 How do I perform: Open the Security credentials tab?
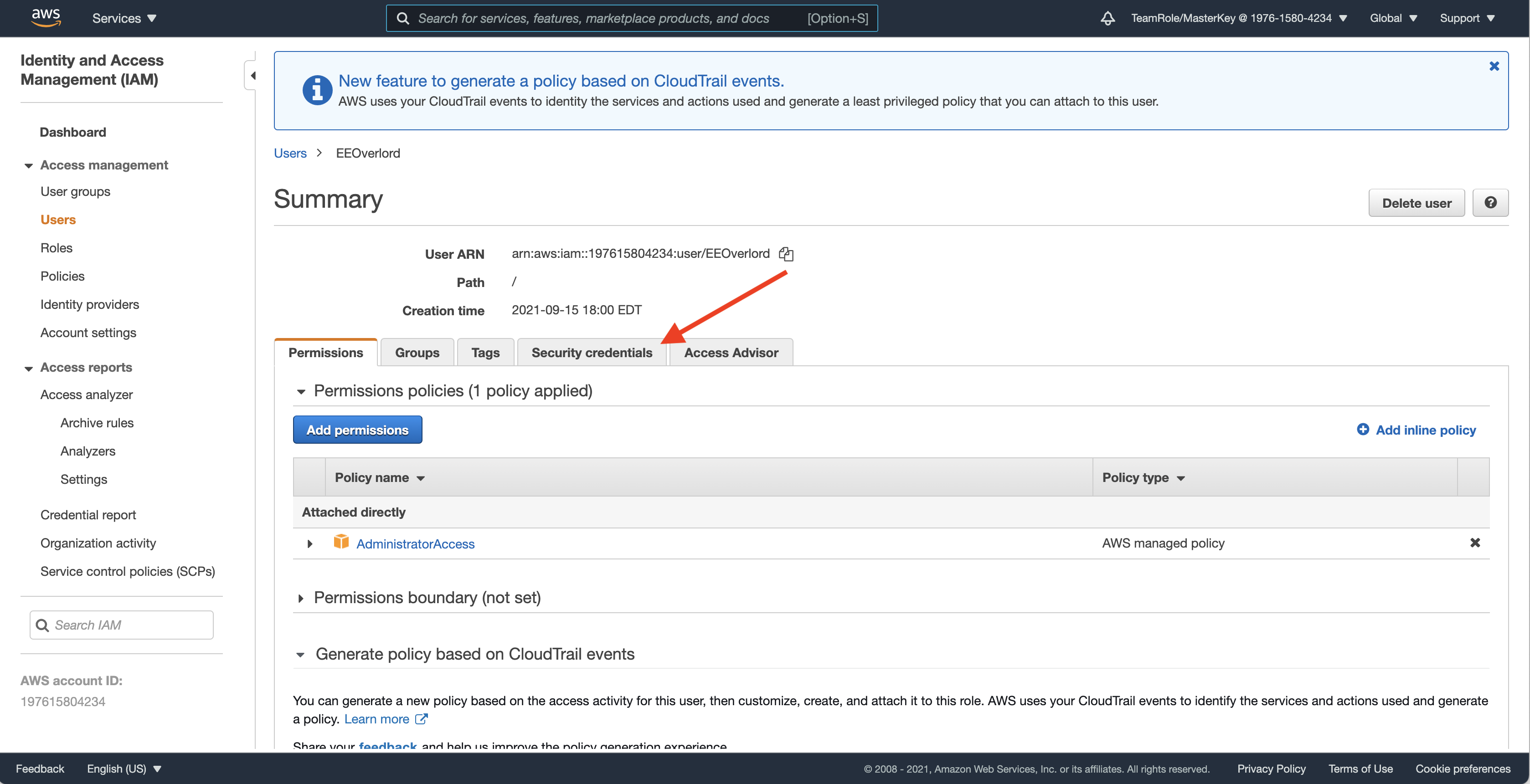[592, 353]
